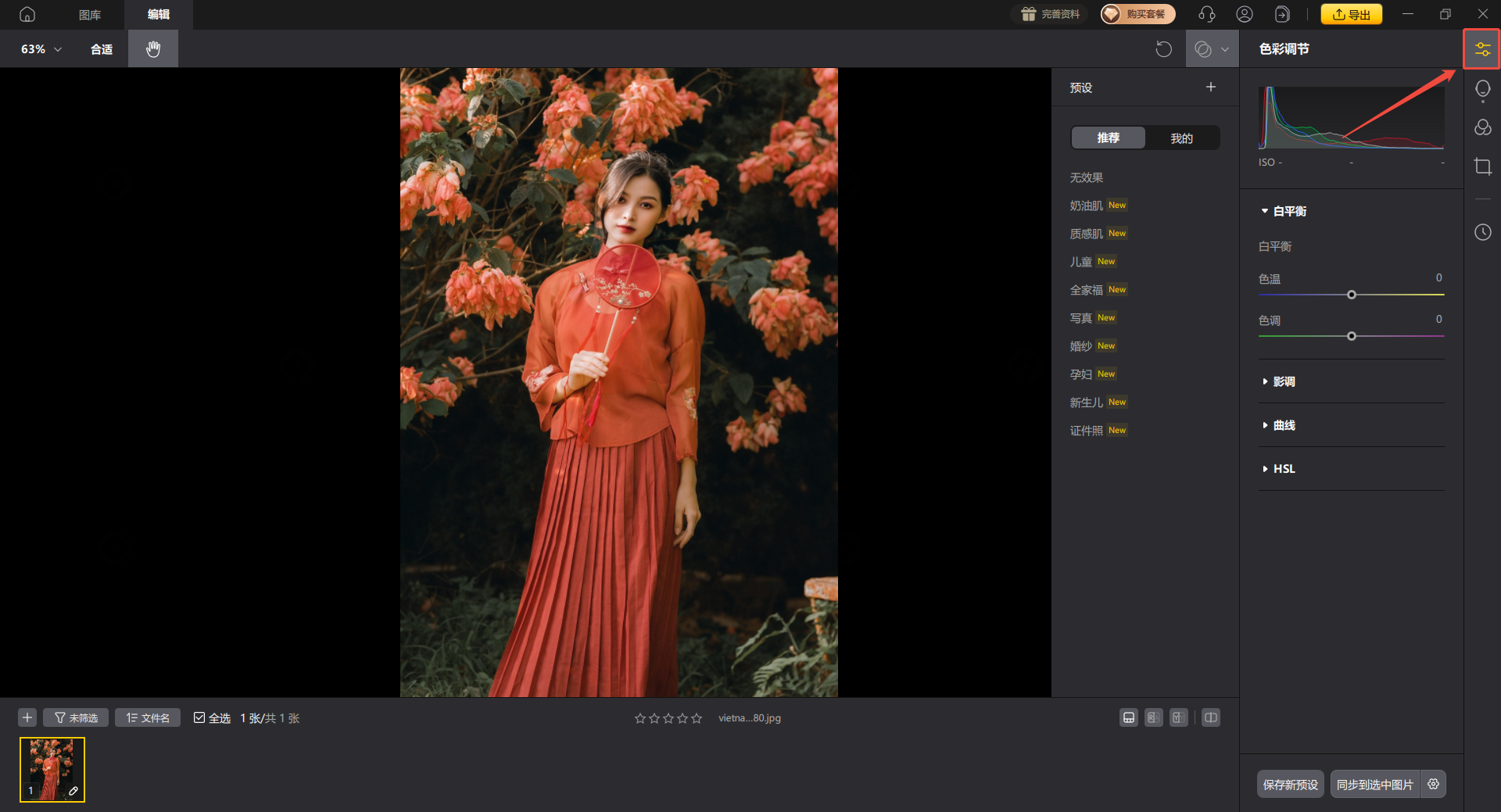Screen dimensions: 1501x812
Task: Switch to 我的 presets toggle
Action: click(1181, 138)
